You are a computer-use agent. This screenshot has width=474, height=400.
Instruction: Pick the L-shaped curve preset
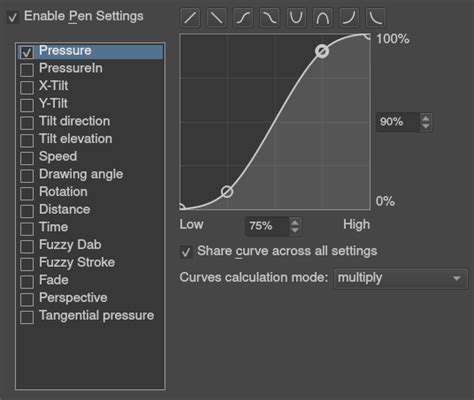(376, 18)
